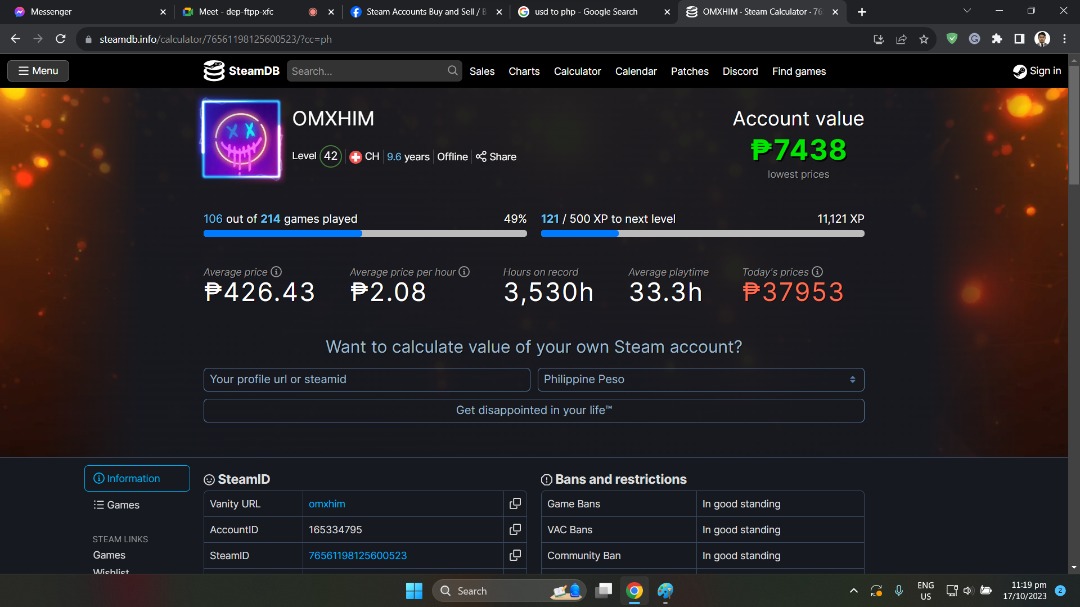Image resolution: width=1080 pixels, height=607 pixels.
Task: Copy the Vanity URL value
Action: click(x=515, y=504)
